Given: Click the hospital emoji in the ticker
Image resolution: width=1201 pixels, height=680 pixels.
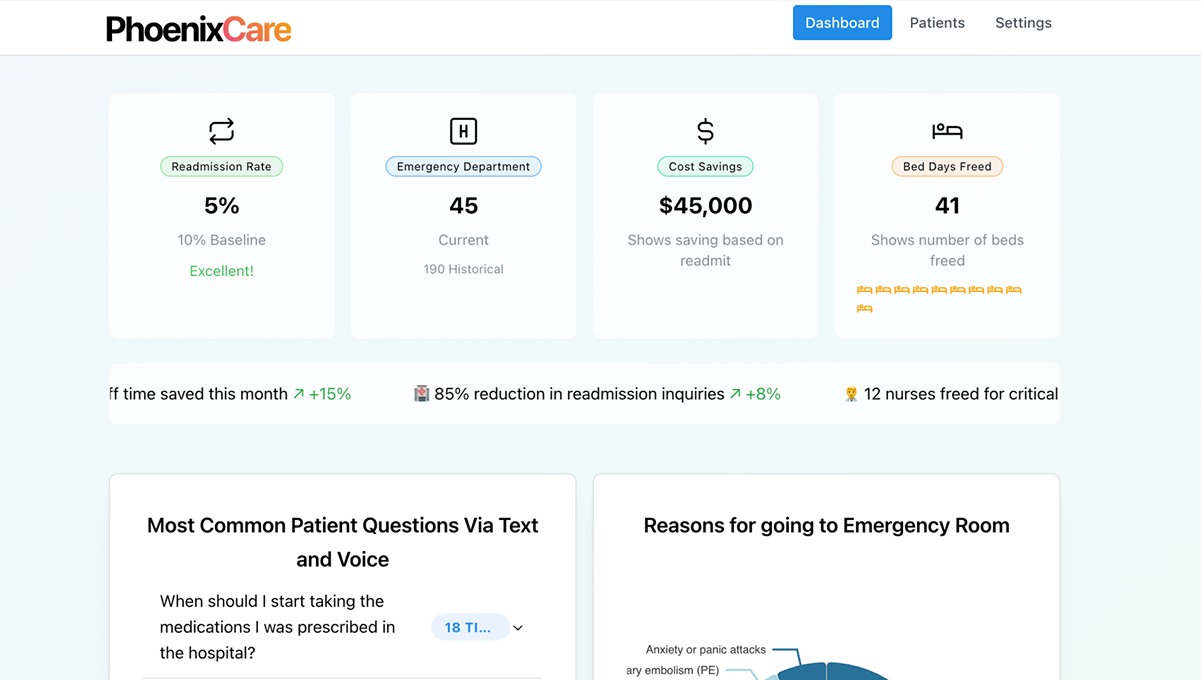Looking at the screenshot, I should pyautogui.click(x=421, y=394).
